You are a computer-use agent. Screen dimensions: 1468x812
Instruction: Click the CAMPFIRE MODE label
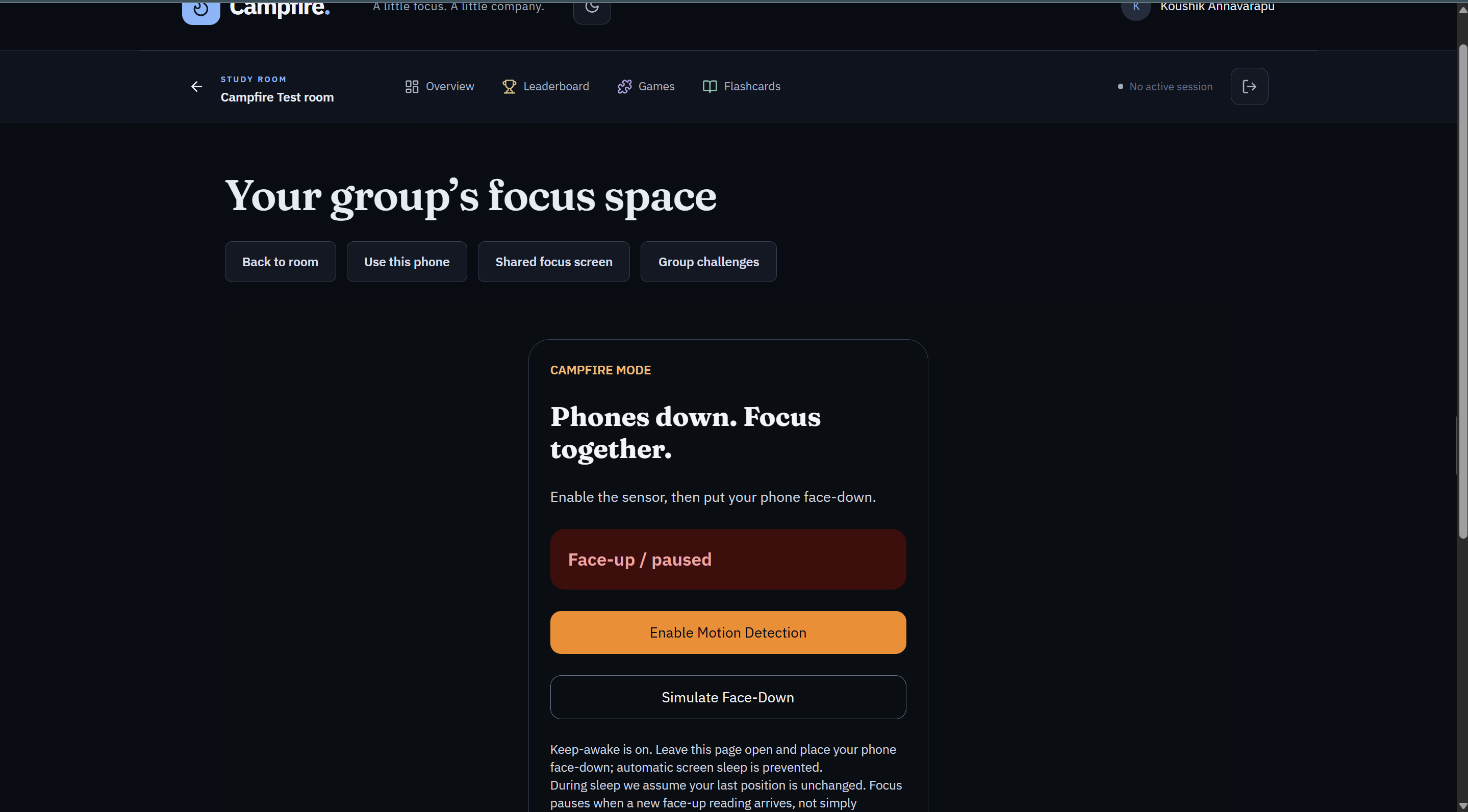click(600, 370)
